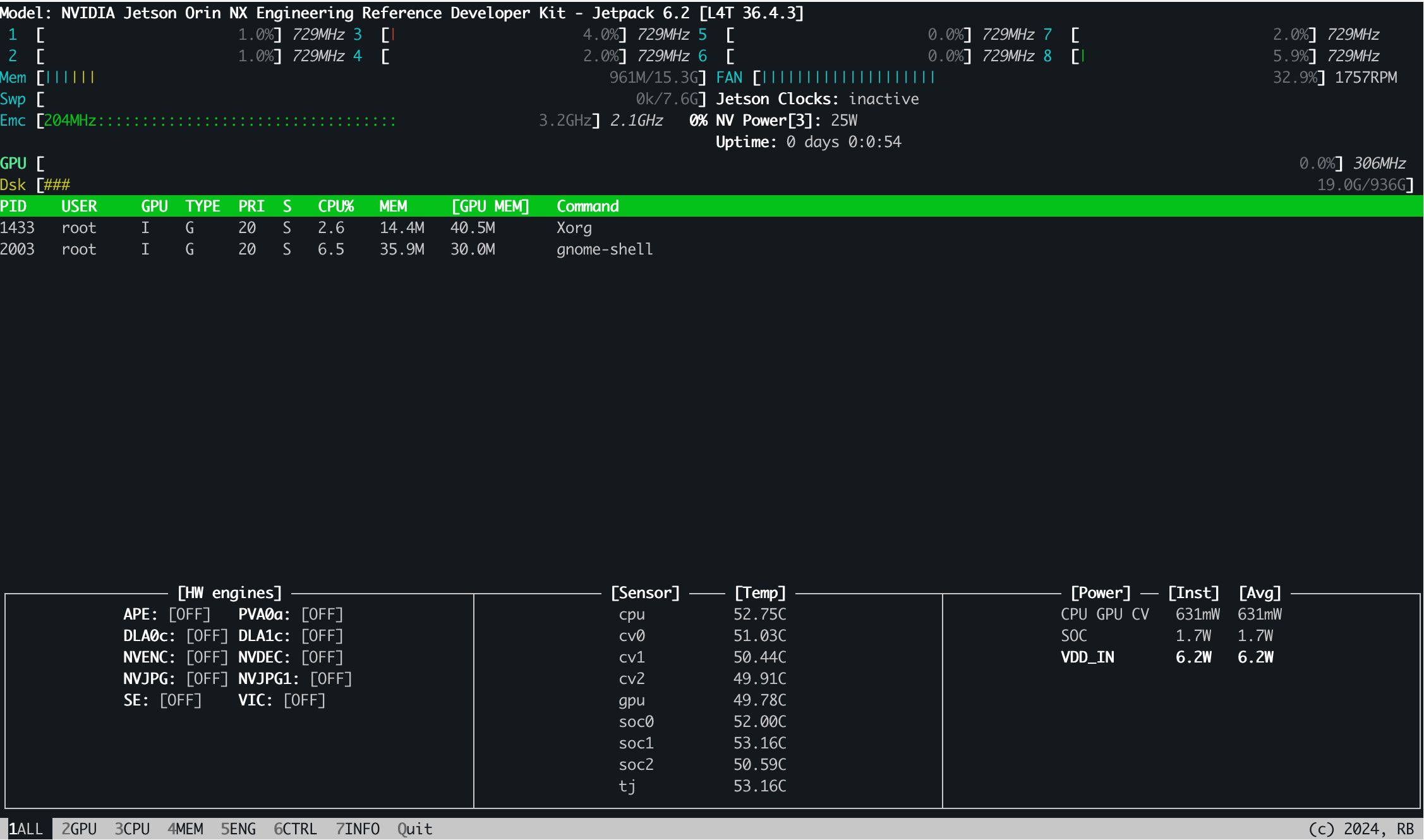1424x840 pixels.
Task: Click the APE [OFF] engine status
Action: point(189,614)
